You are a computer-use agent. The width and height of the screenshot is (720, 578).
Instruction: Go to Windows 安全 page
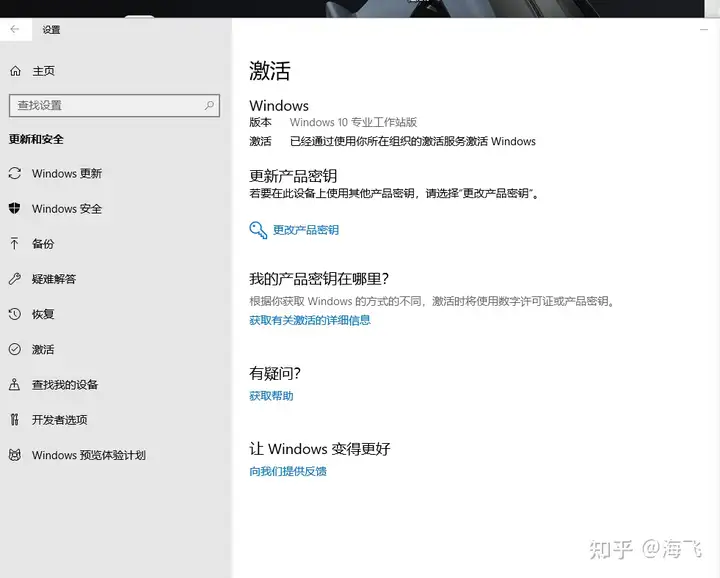tap(67, 208)
